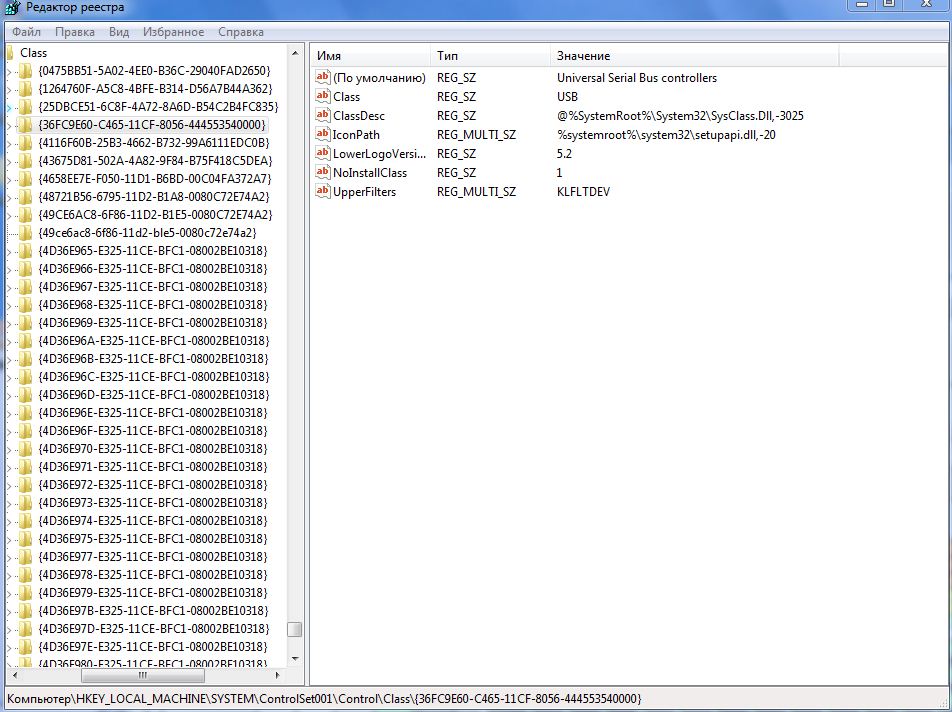952x712 pixels.
Task: Expand the {4D36E972-E325-11CE-BFC1-08002BE10318} key
Action: pos(9,486)
